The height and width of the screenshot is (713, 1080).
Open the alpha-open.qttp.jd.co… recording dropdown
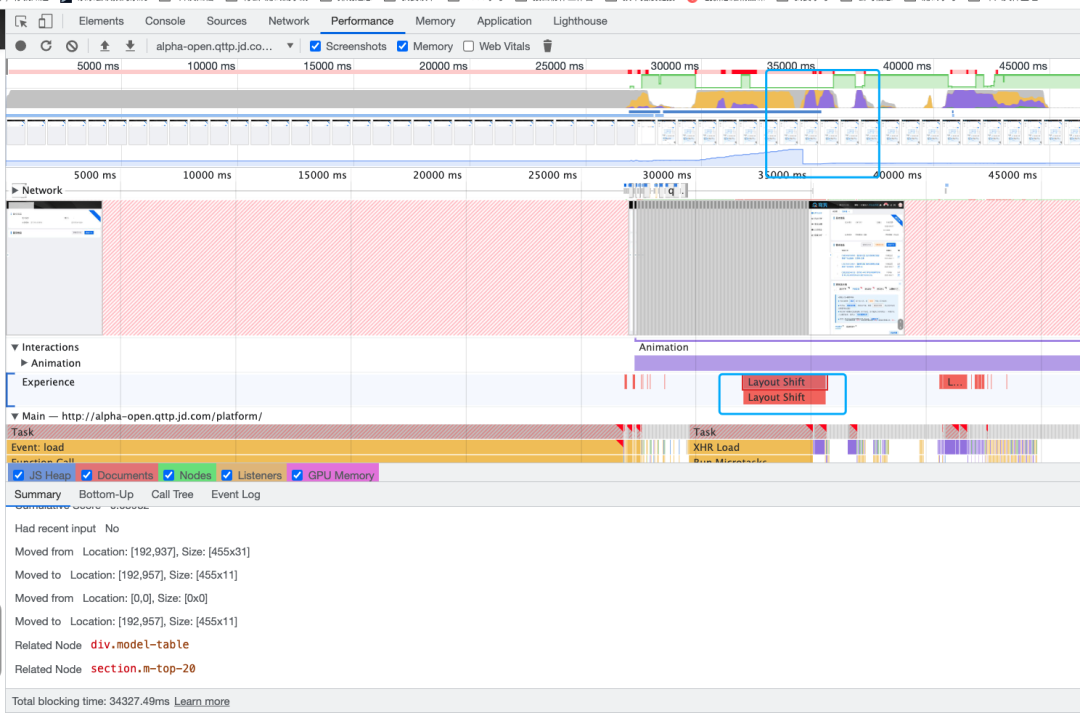click(x=225, y=46)
